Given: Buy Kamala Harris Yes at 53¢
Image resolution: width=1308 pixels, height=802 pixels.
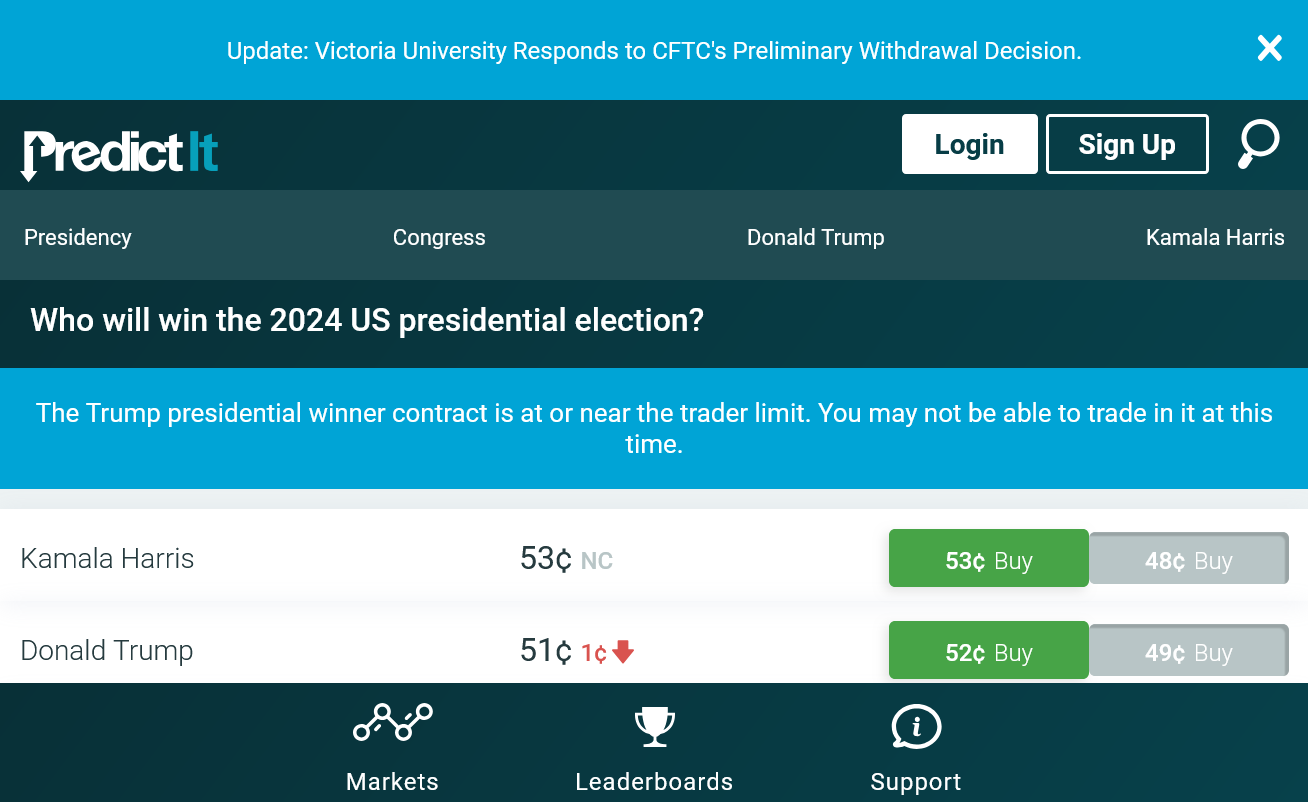Looking at the screenshot, I should coord(988,559).
